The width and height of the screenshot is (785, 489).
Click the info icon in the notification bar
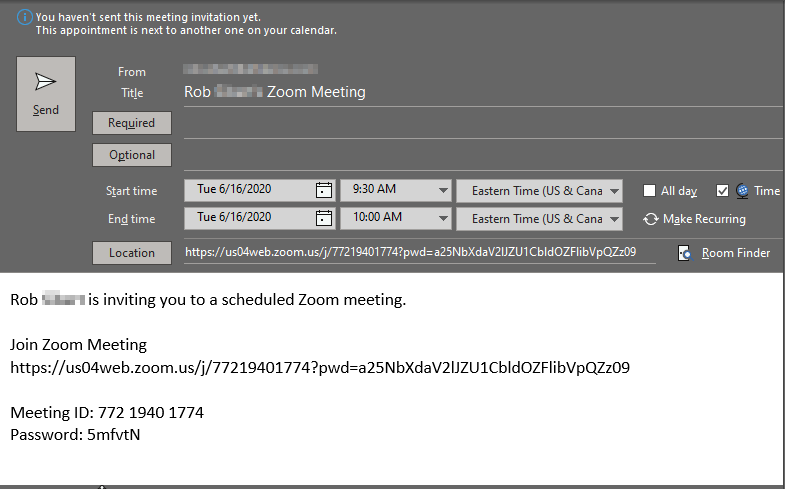[24, 17]
